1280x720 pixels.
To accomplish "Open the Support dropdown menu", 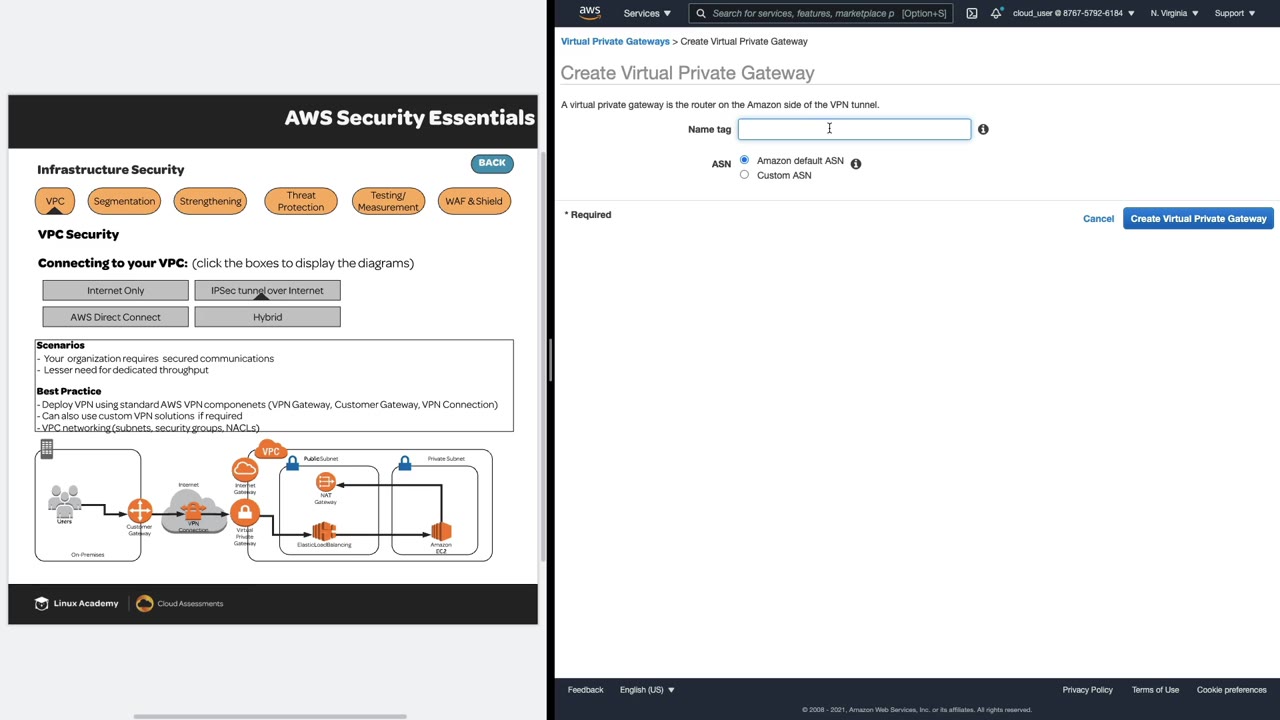I will [x=1234, y=13].
